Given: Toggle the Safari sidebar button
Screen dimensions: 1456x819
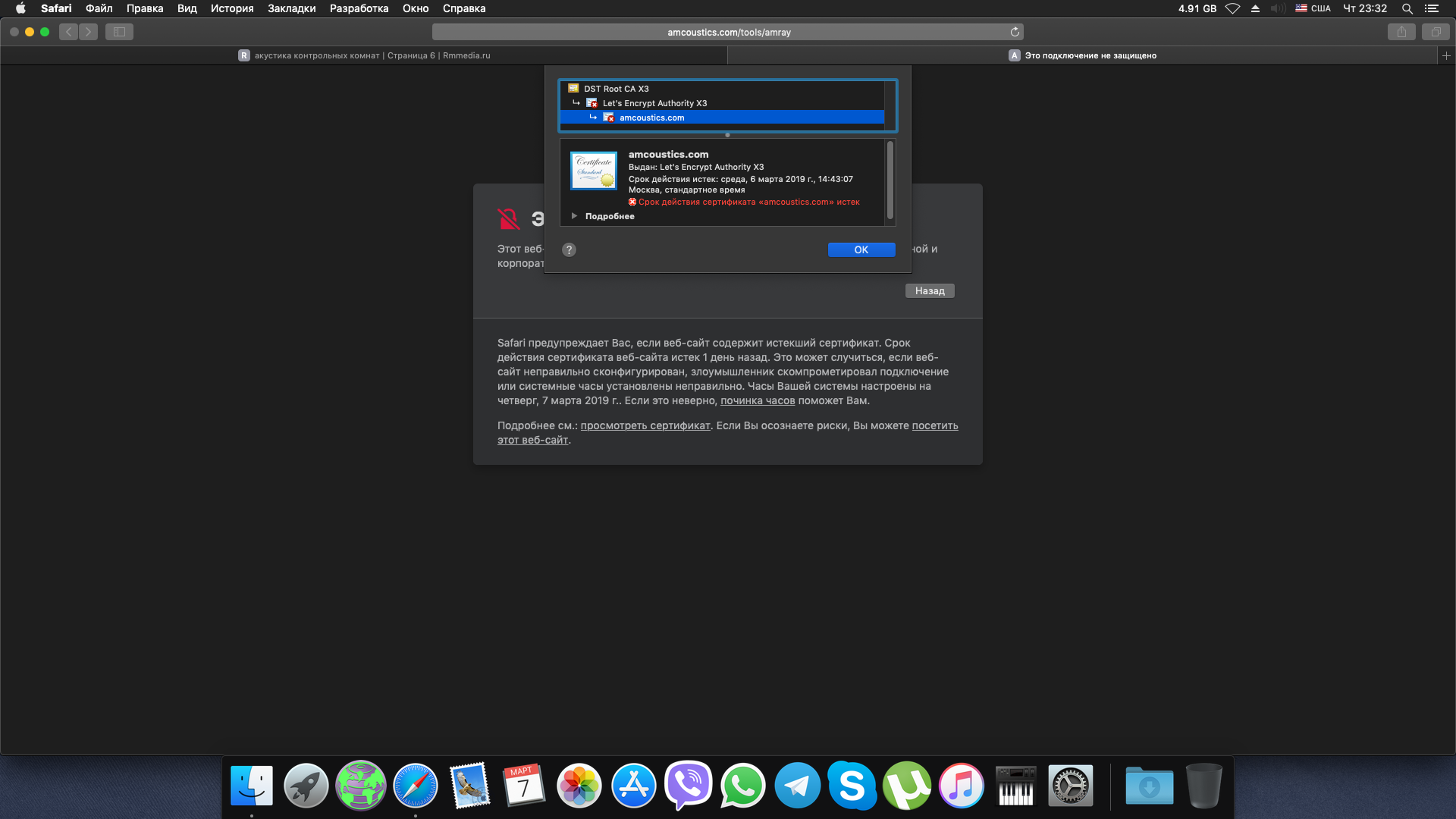Looking at the screenshot, I should tap(119, 32).
